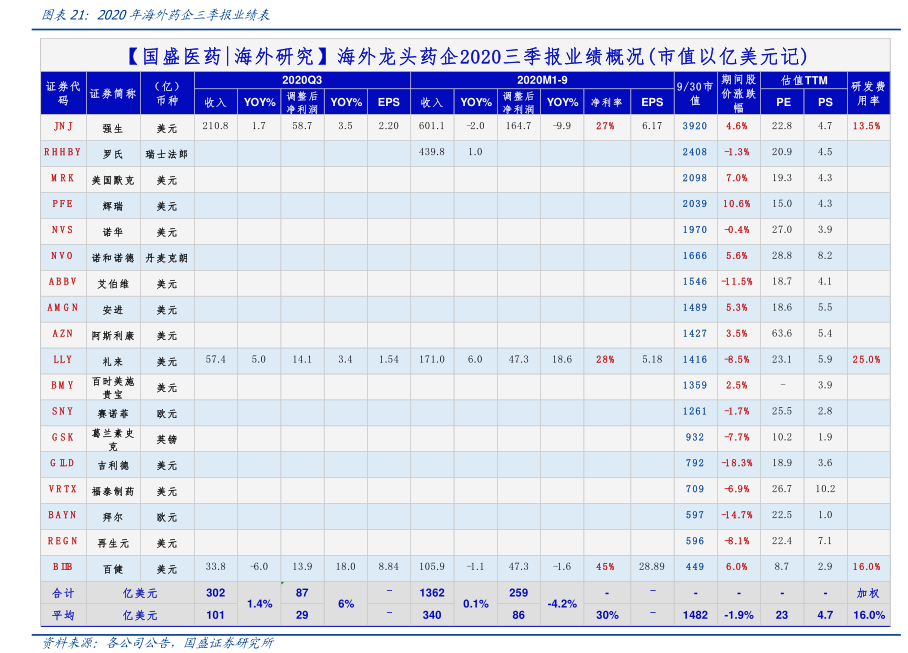Viewport: 908px width, 653px height.
Task: Select the RHHBY ticker cell
Action: pos(63,152)
